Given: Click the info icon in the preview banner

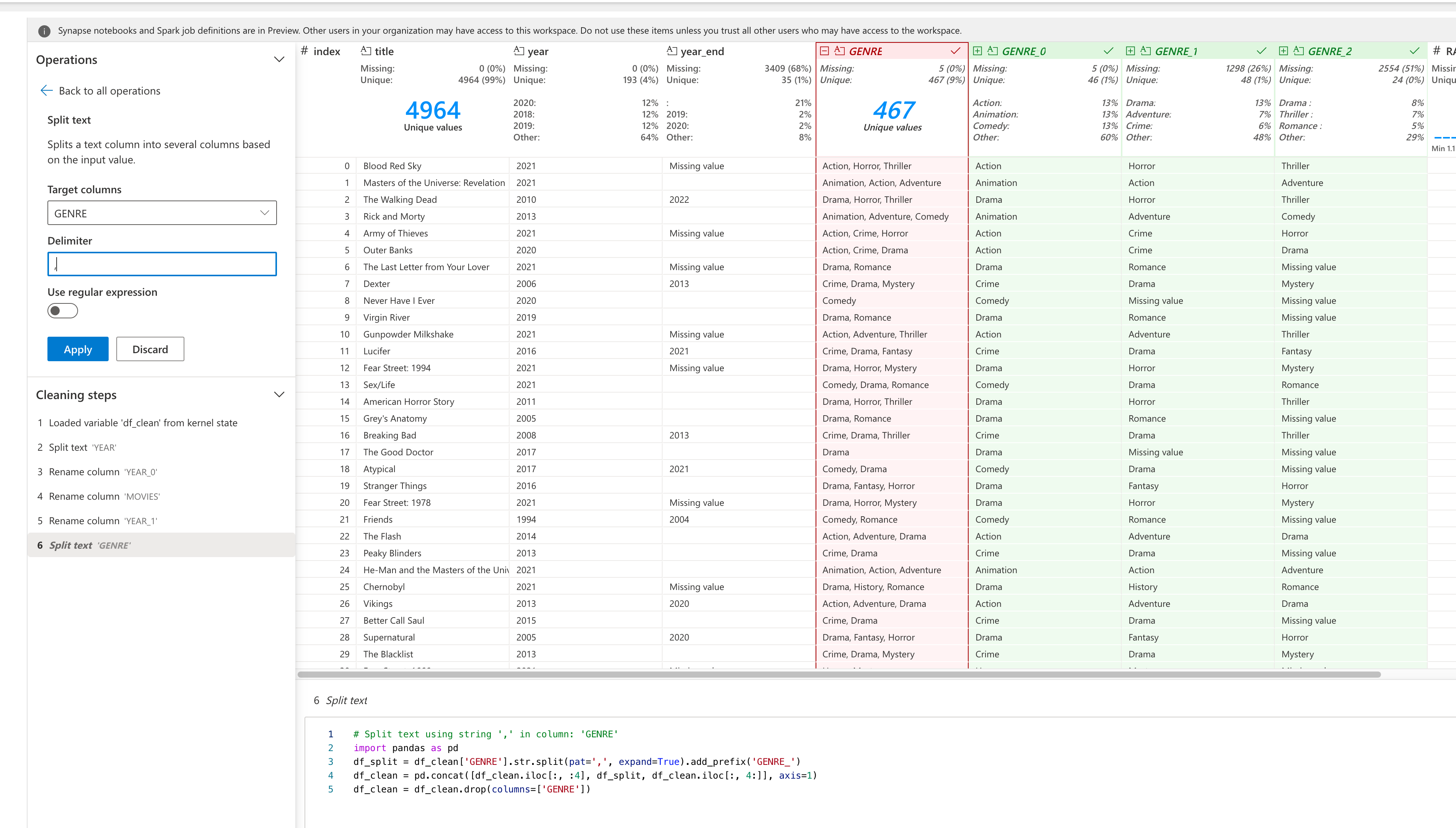Looking at the screenshot, I should (44, 31).
